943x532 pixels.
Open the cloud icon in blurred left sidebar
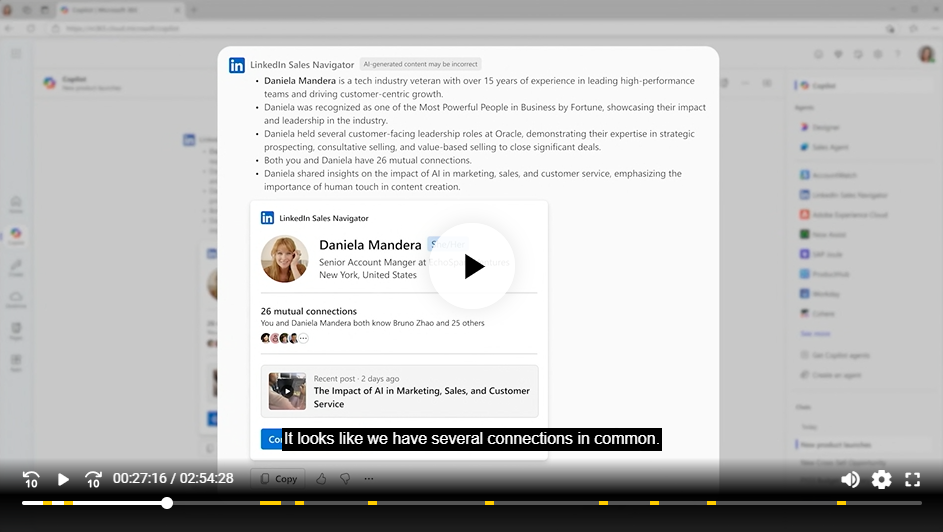coord(16,299)
